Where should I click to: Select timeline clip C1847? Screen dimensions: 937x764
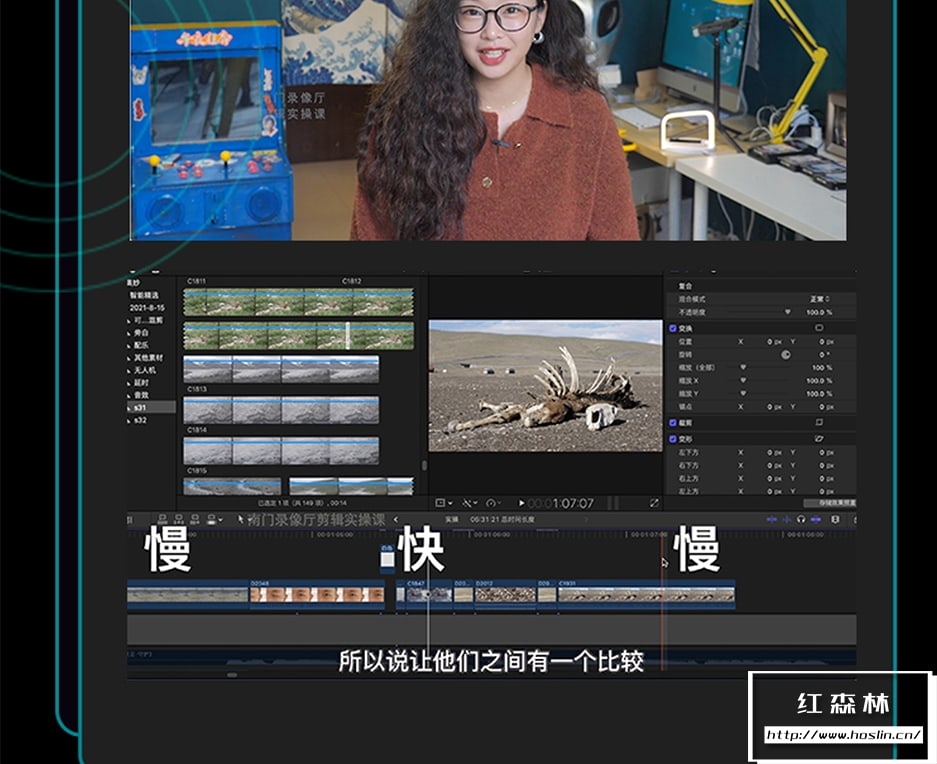tap(429, 593)
